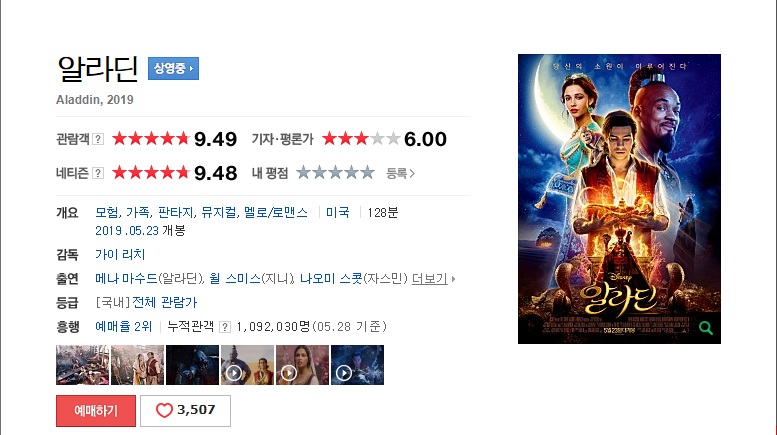Open the 누적관객 help question mark

(x=225, y=327)
